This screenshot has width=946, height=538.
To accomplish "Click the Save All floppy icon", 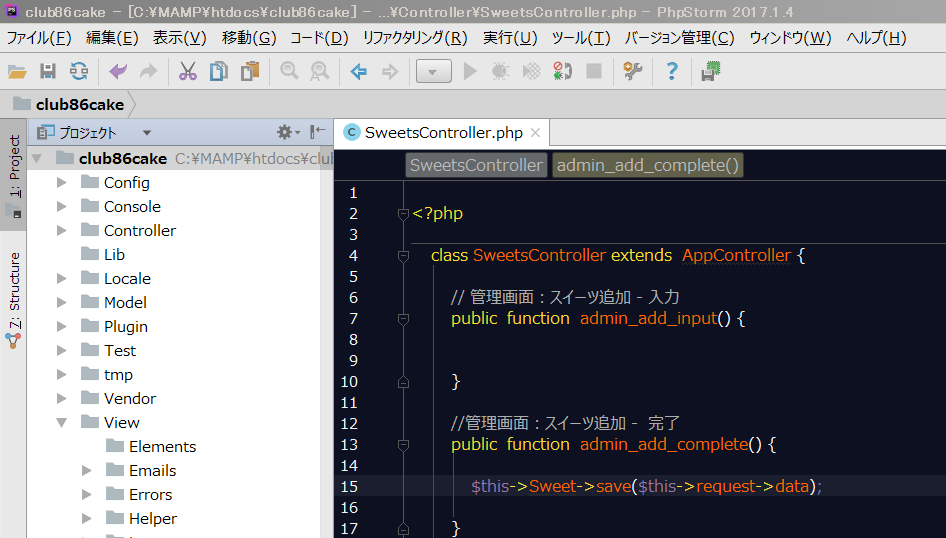I will point(48,72).
